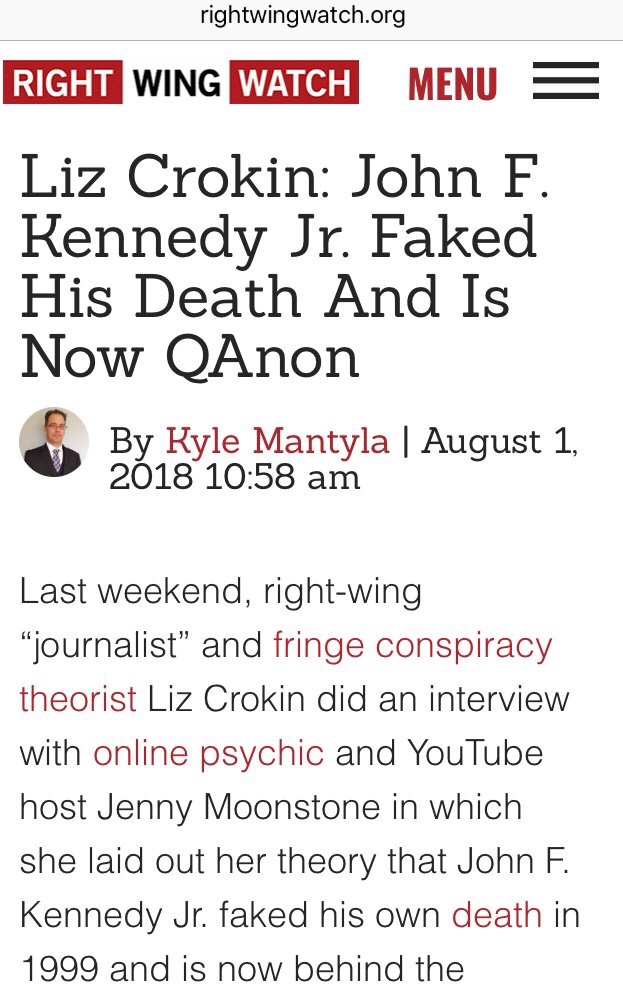The image size is (623, 996).
Task: Follow the red 'death' link
Action: coord(497,914)
